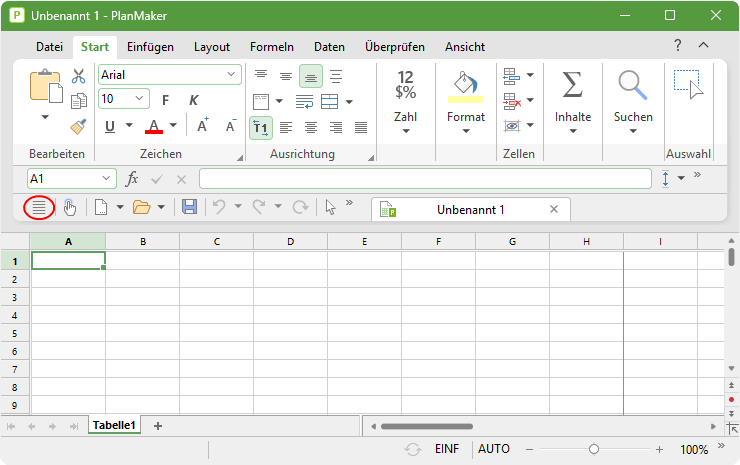Open font size 10 dropdown

139,99
